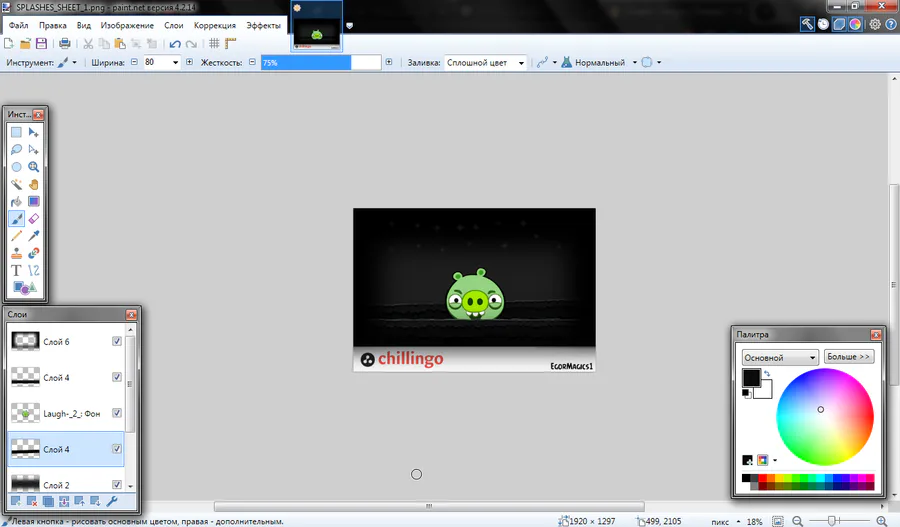The image size is (900, 527).
Task: Toggle the rulers icon
Action: pyautogui.click(x=230, y=43)
